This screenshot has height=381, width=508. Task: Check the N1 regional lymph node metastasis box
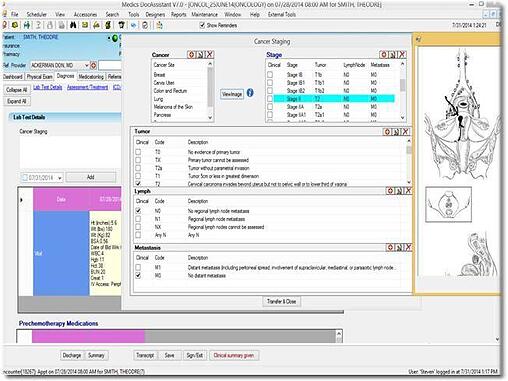pyautogui.click(x=138, y=219)
